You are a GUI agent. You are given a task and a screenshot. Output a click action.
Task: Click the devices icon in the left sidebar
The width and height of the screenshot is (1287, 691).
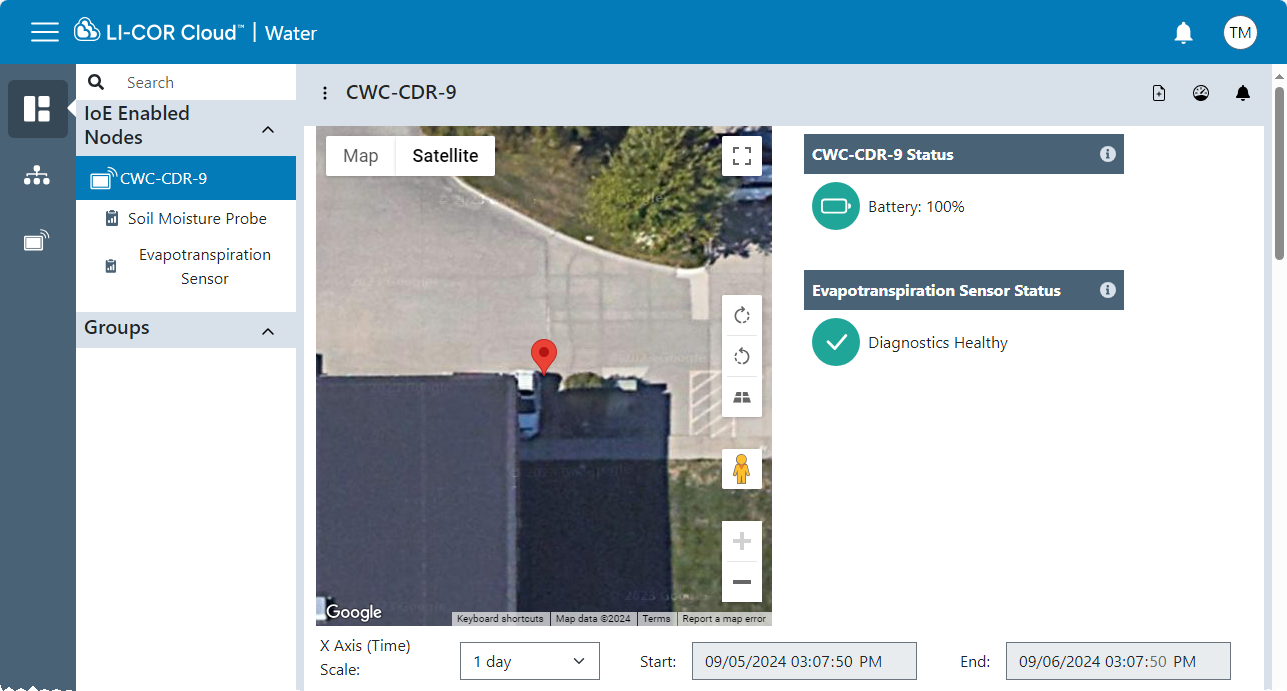point(37,241)
